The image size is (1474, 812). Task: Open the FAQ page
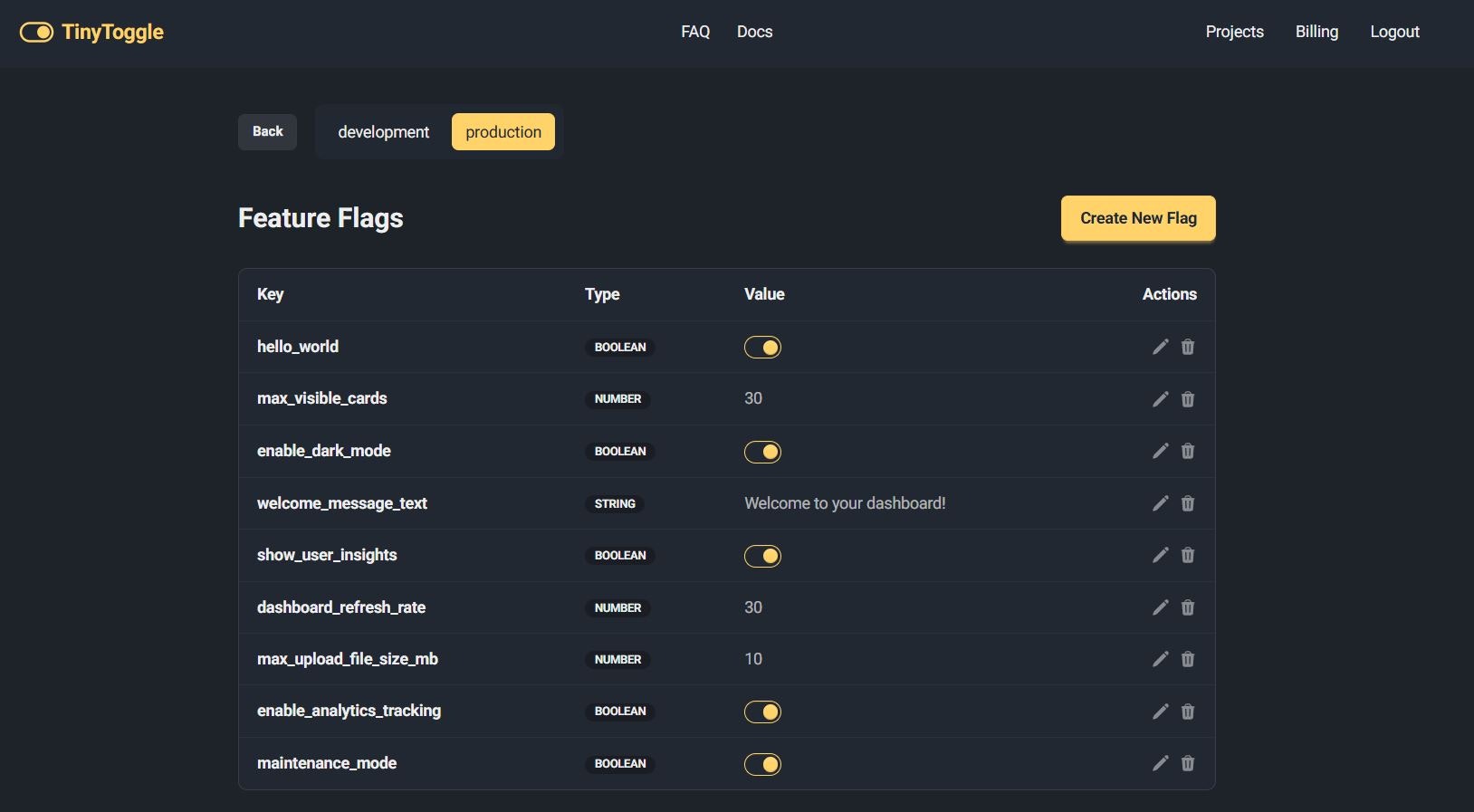pos(695,32)
